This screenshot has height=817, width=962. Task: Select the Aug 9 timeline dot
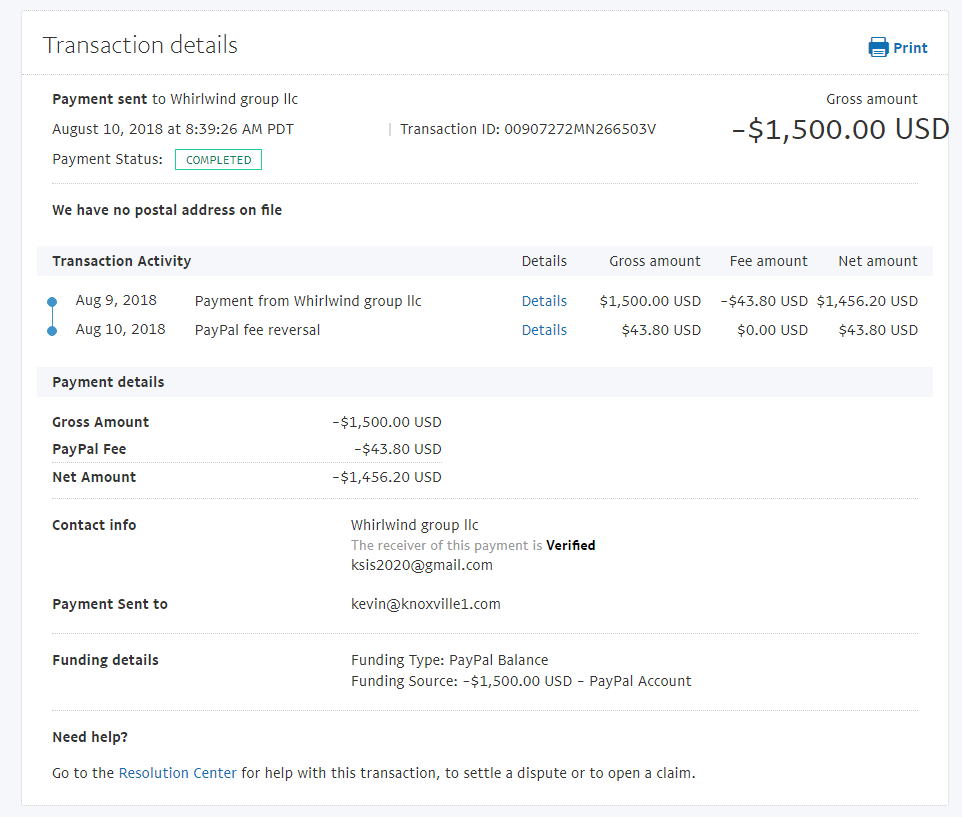[x=52, y=301]
